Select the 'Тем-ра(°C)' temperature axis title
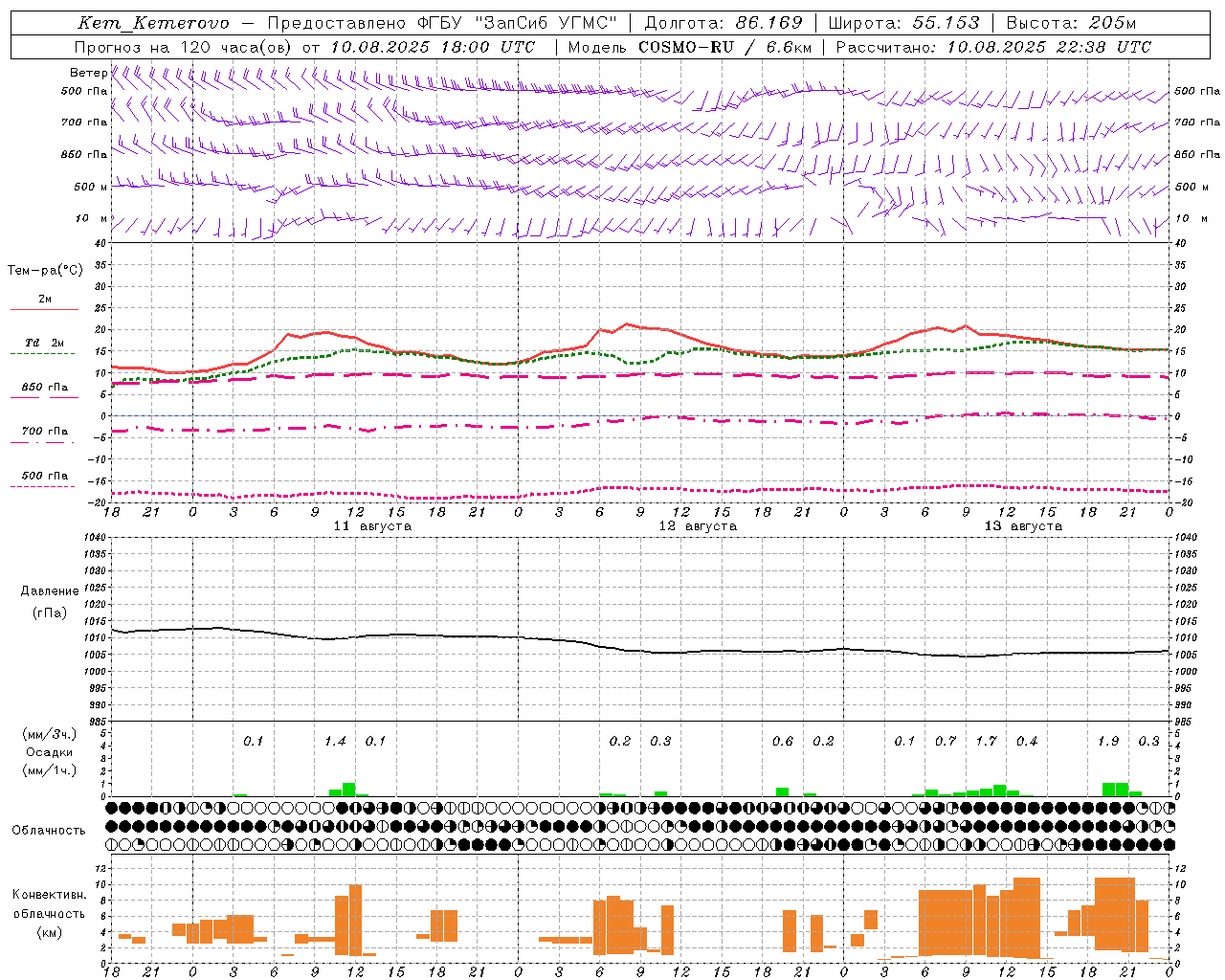This screenshot has height=980, width=1225. click(45, 271)
